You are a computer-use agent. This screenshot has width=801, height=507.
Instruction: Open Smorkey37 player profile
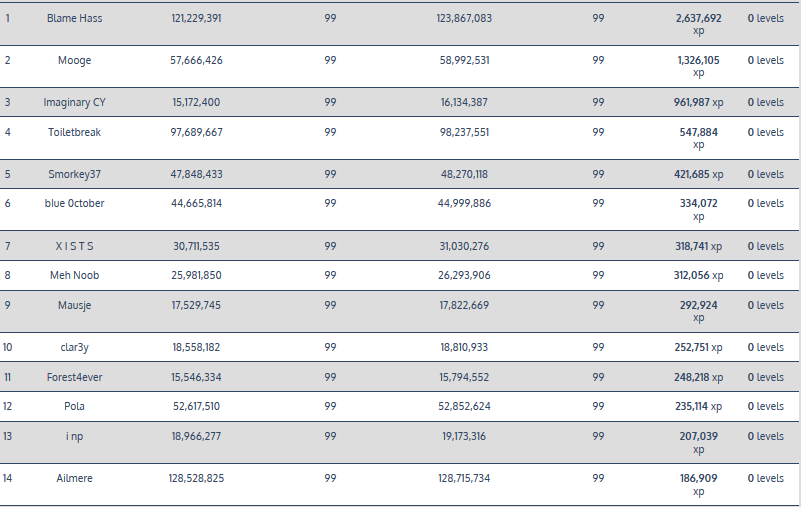click(74, 174)
